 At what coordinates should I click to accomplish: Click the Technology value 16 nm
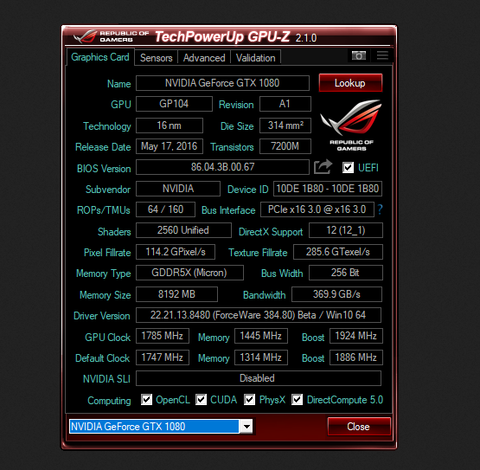point(169,125)
